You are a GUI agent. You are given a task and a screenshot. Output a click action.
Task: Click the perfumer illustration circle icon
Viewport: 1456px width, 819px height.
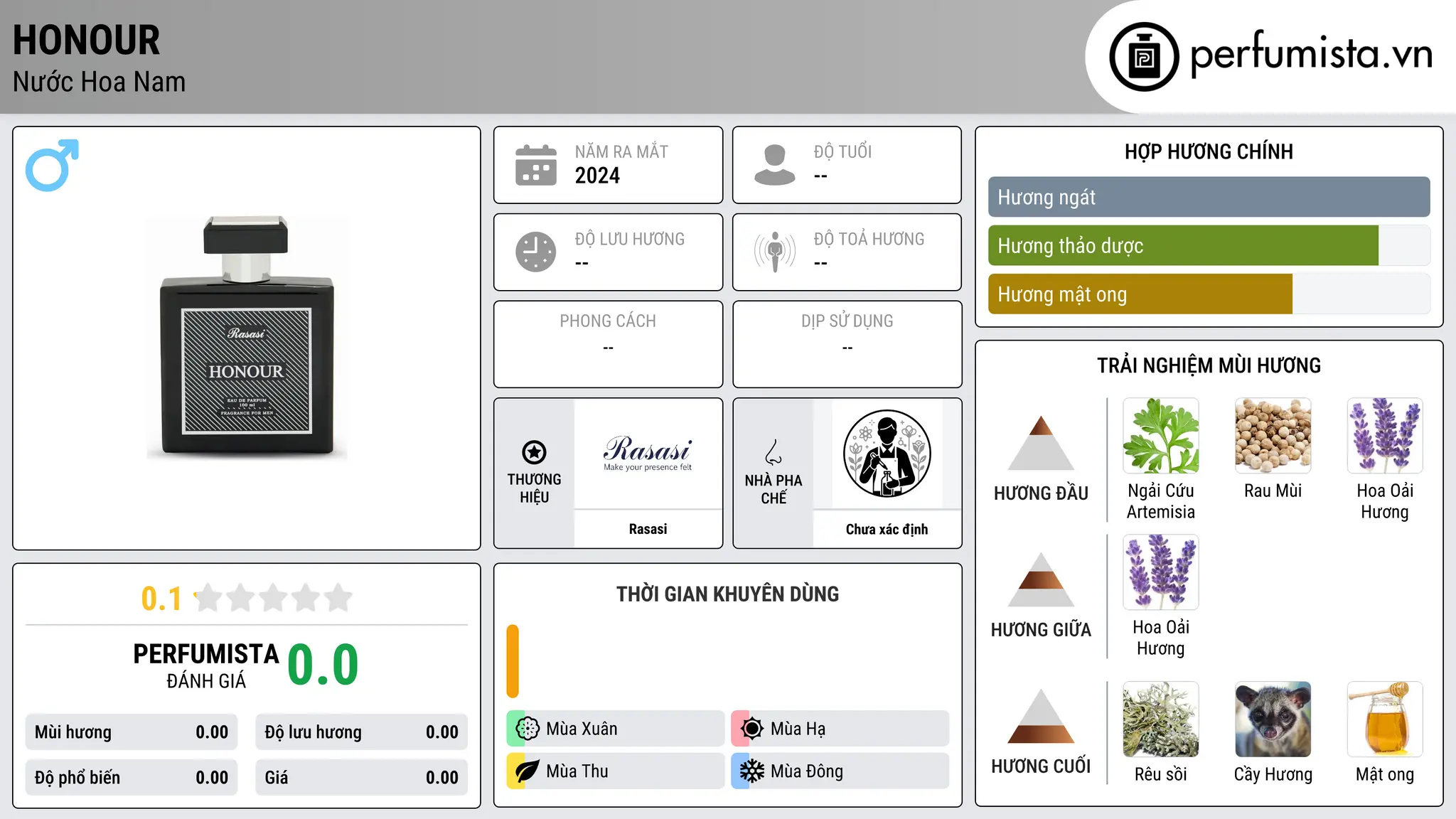tap(887, 454)
